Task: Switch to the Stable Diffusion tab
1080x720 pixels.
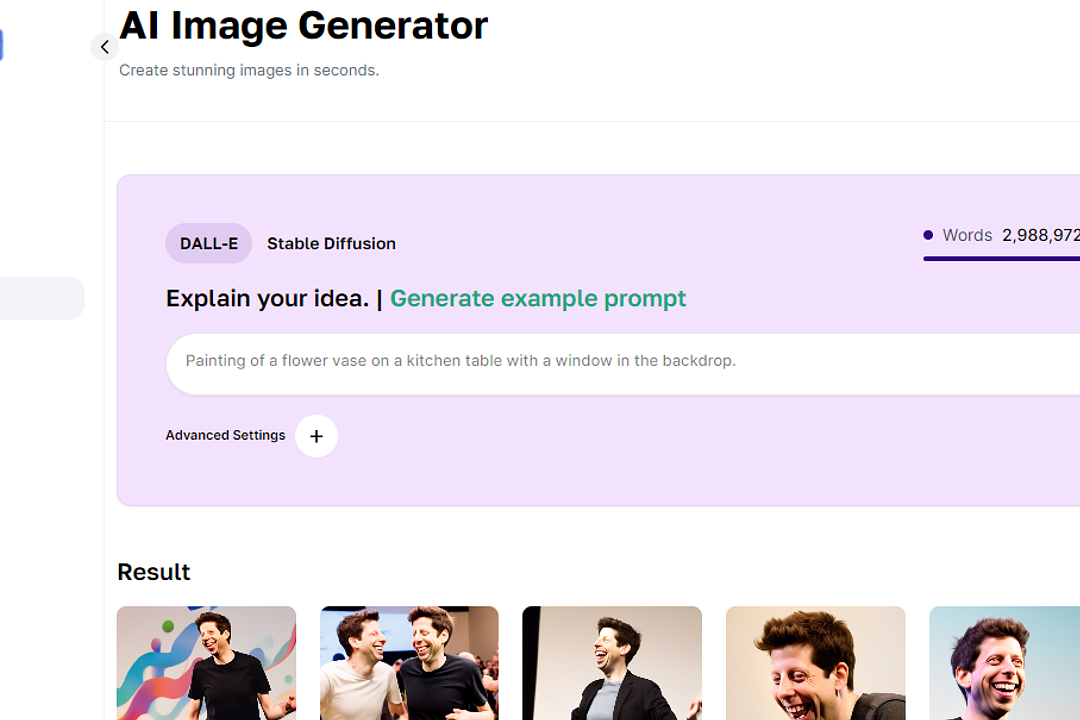Action: pyautogui.click(x=331, y=243)
